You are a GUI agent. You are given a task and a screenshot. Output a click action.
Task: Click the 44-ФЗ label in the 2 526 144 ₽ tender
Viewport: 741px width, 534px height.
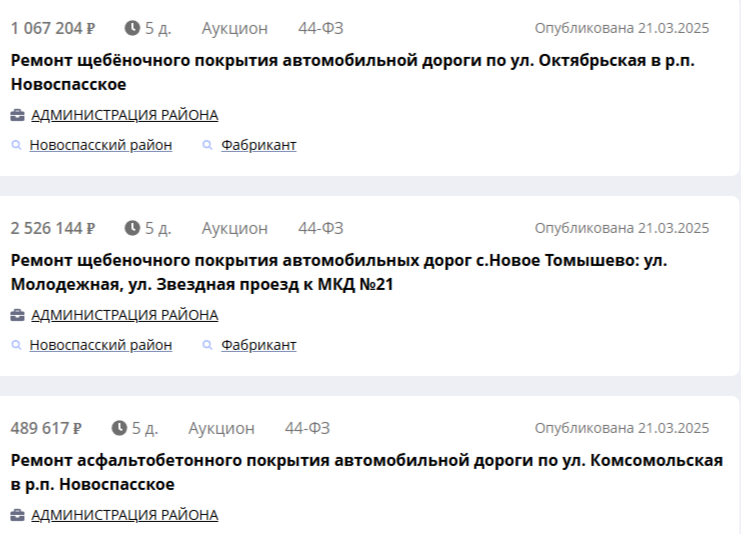(320, 228)
